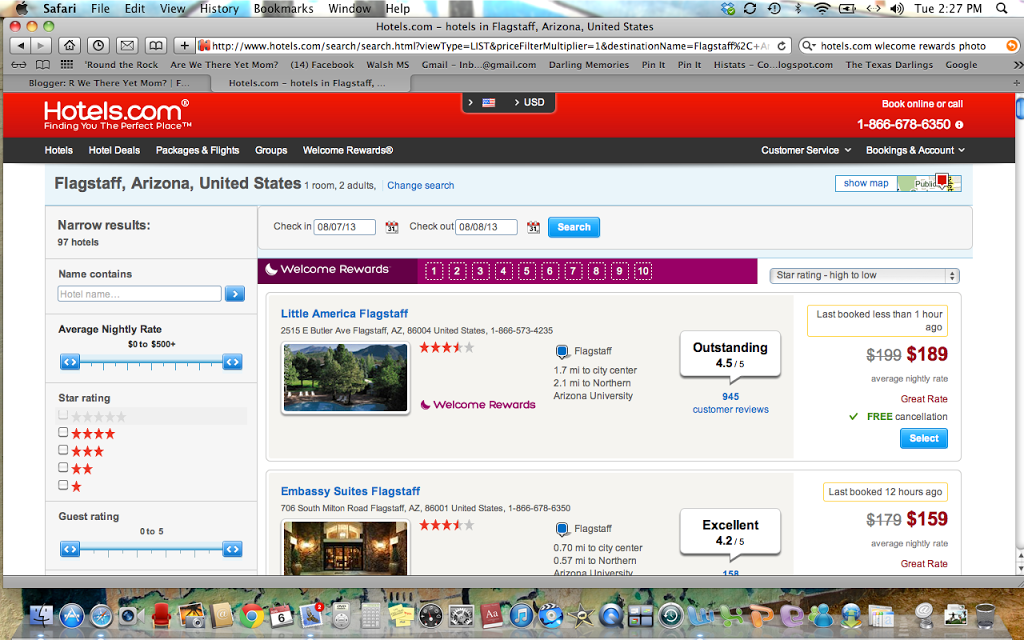This screenshot has height=640, width=1024.
Task: Open the Check in calendar icon
Action: click(392, 227)
